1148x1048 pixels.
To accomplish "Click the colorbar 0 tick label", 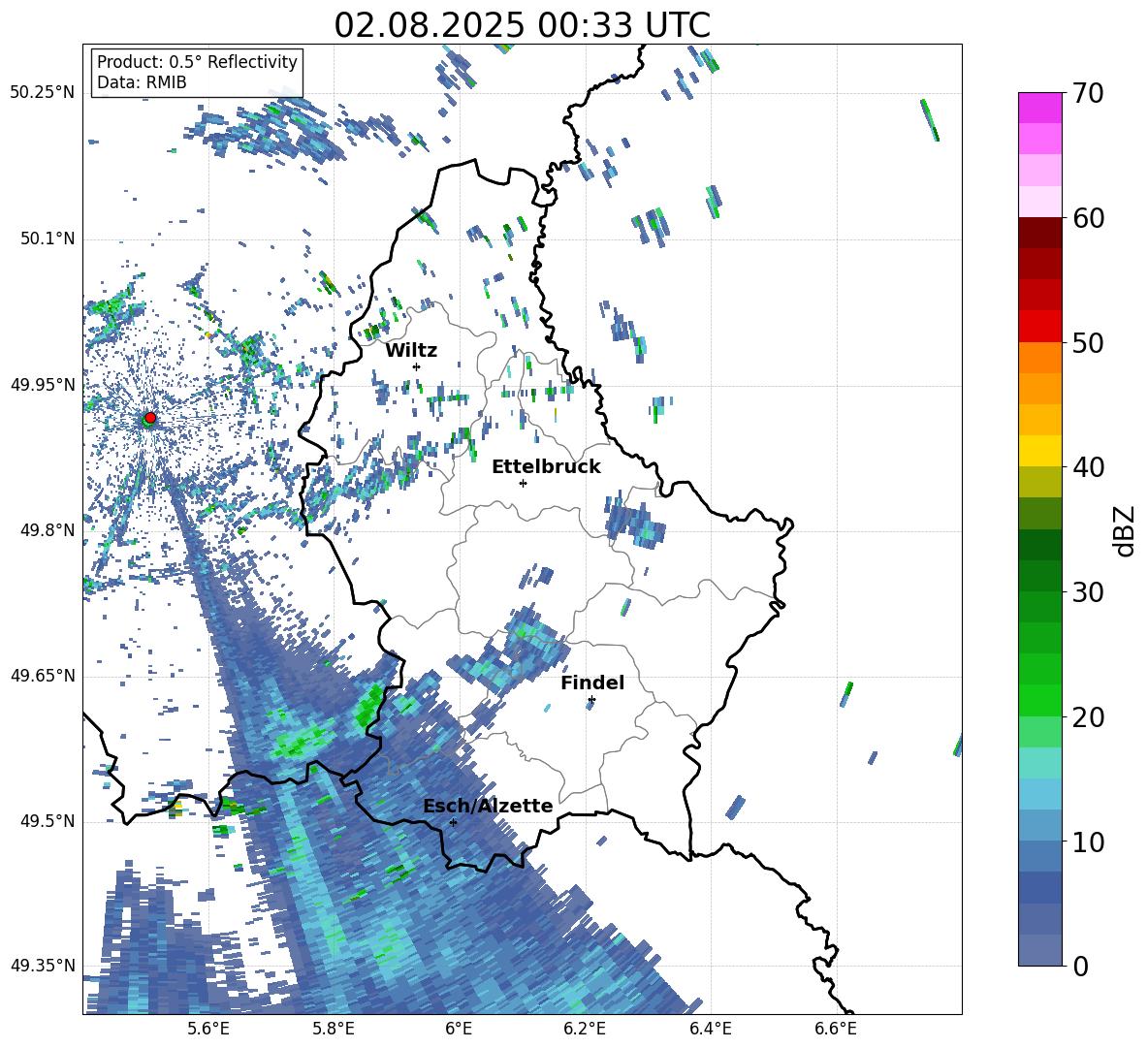I will [x=1079, y=966].
